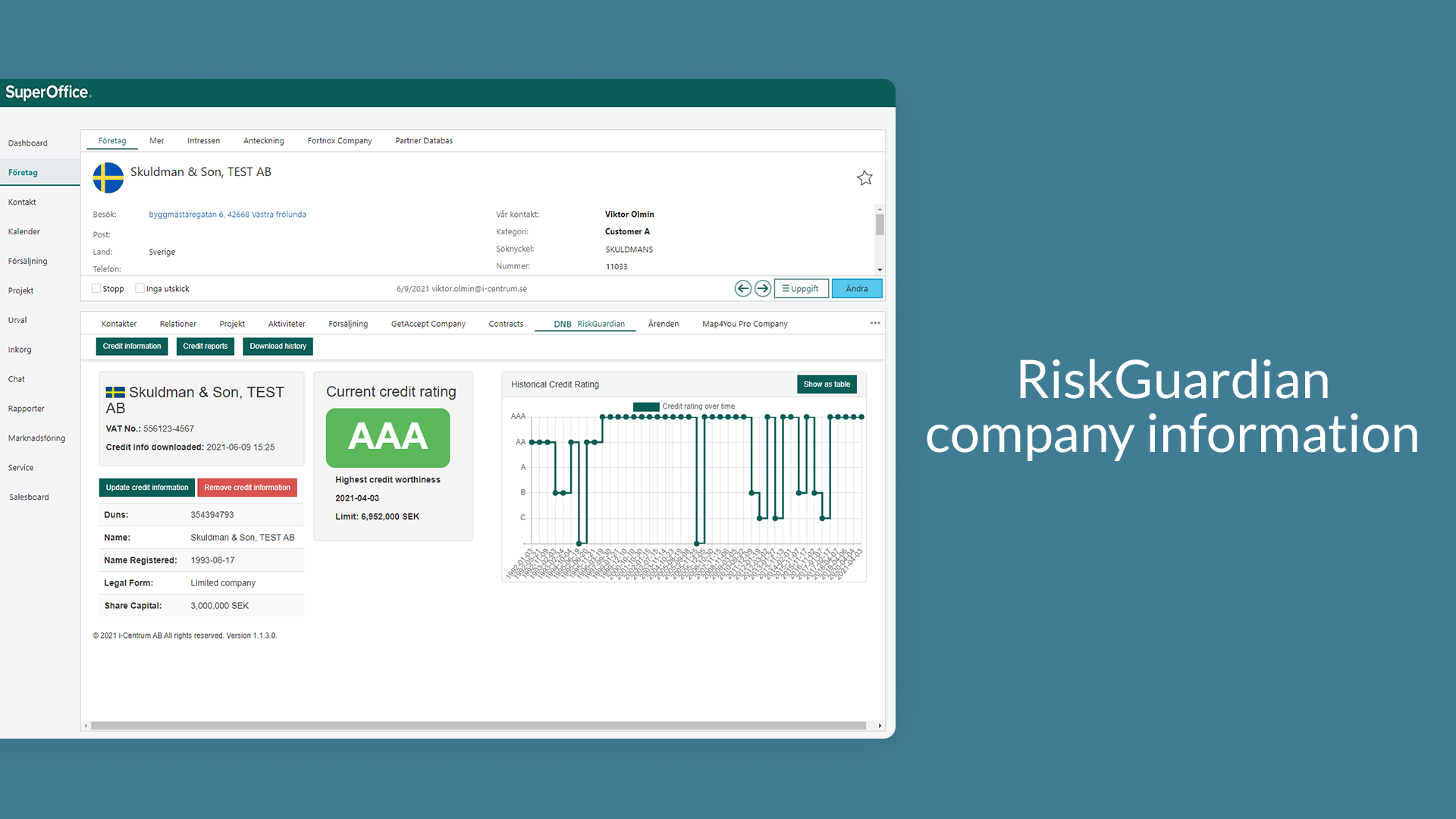Click the Ändra button

coord(857,288)
